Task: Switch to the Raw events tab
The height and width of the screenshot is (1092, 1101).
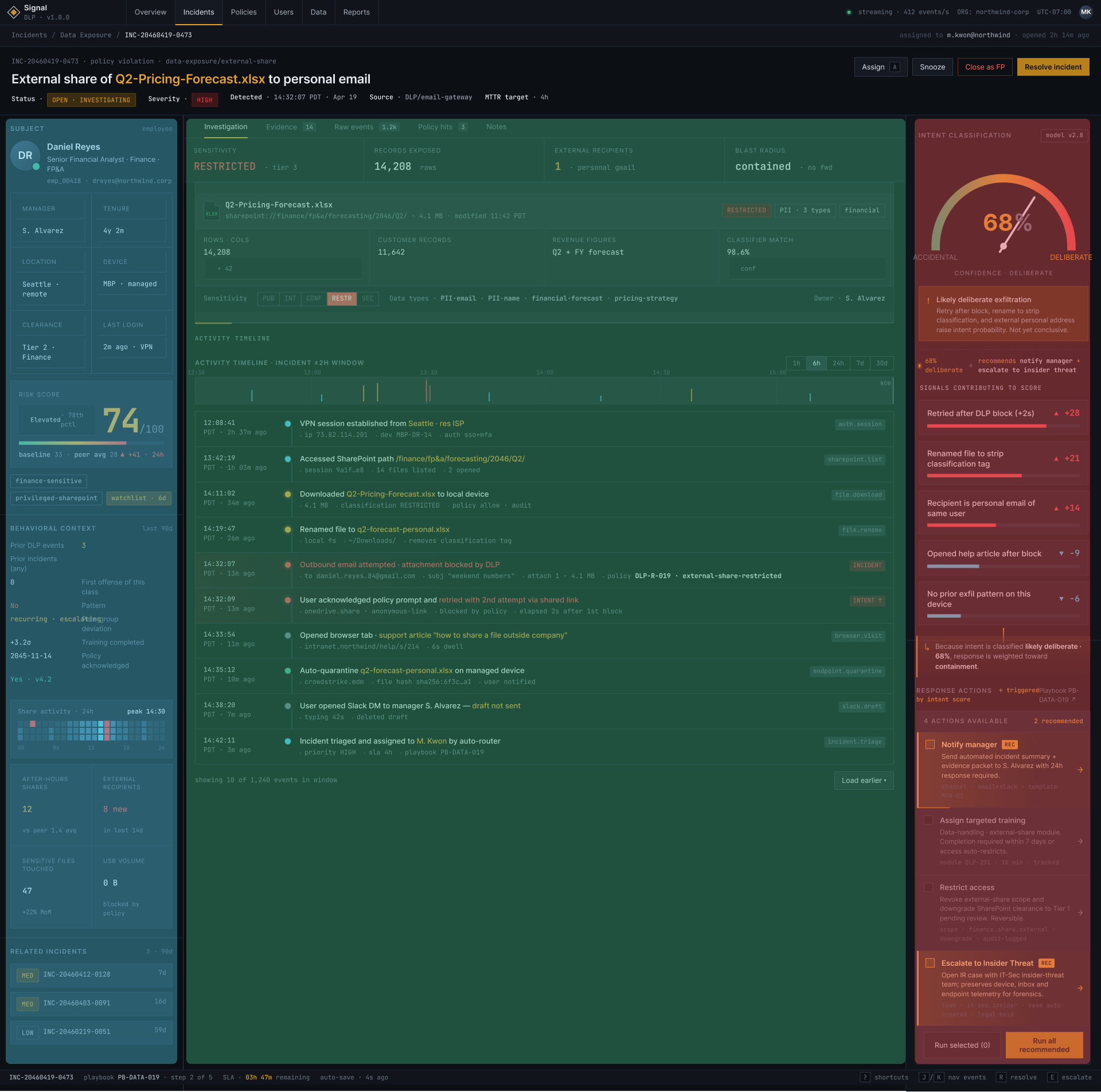Action: point(366,127)
